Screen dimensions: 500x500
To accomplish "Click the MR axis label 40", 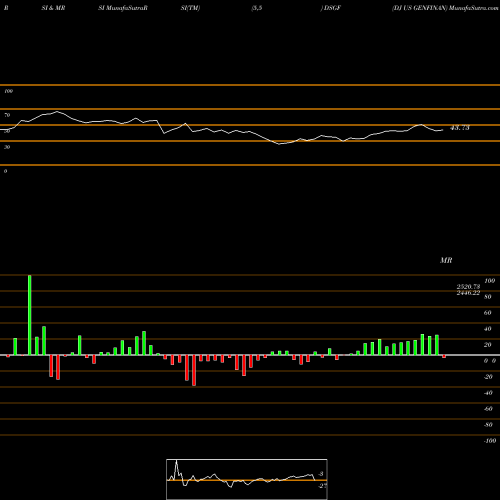I will coord(488,329).
